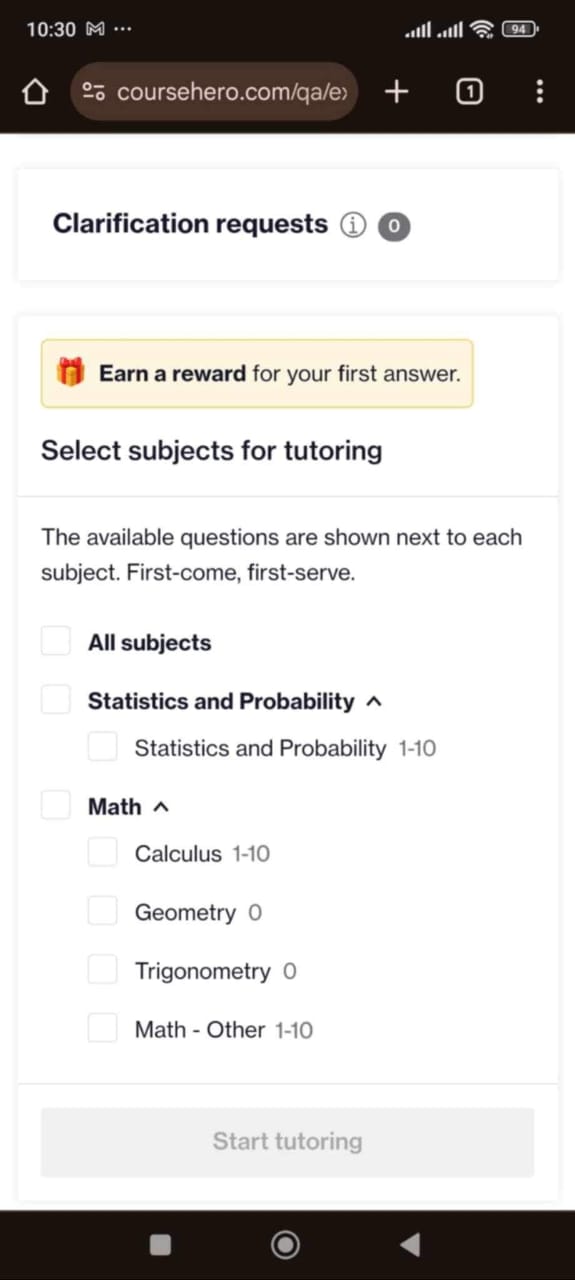Screen dimensions: 575x1280
Task: Click the clarification requests count badge
Action: [x=394, y=227]
